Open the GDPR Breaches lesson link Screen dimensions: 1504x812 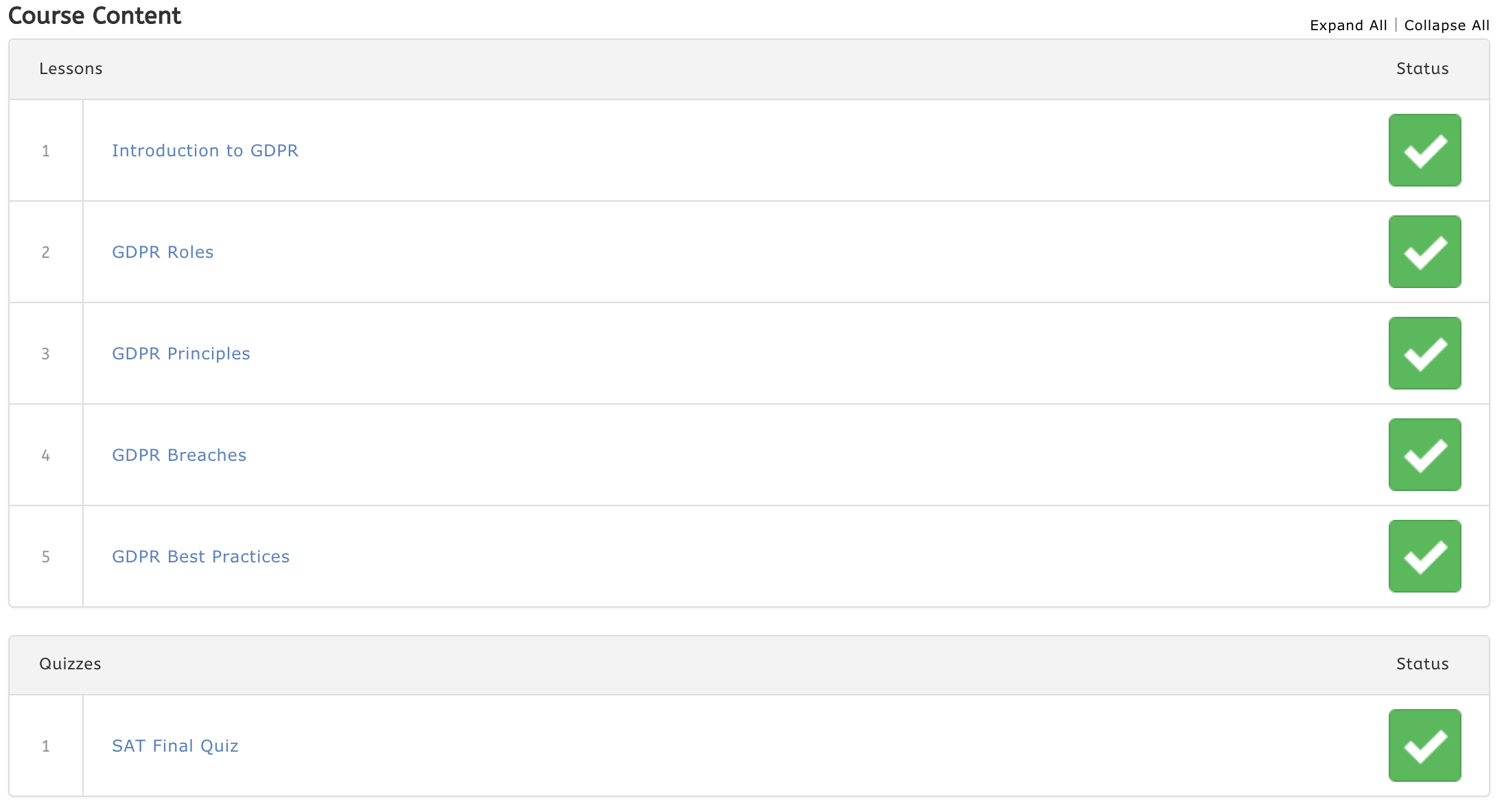pyautogui.click(x=179, y=455)
